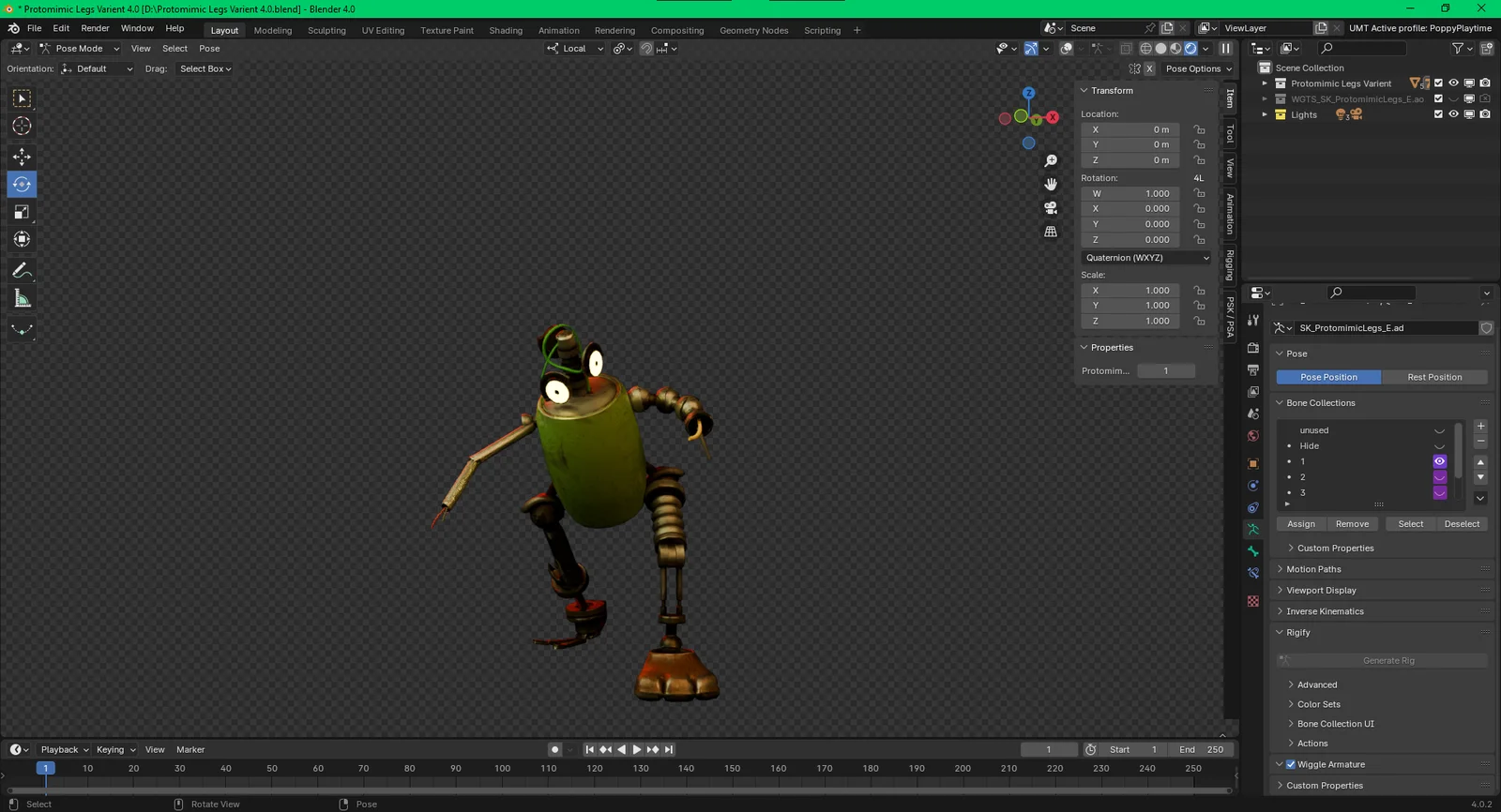
Task: Open the outliner filter dropdown
Action: click(x=1461, y=48)
